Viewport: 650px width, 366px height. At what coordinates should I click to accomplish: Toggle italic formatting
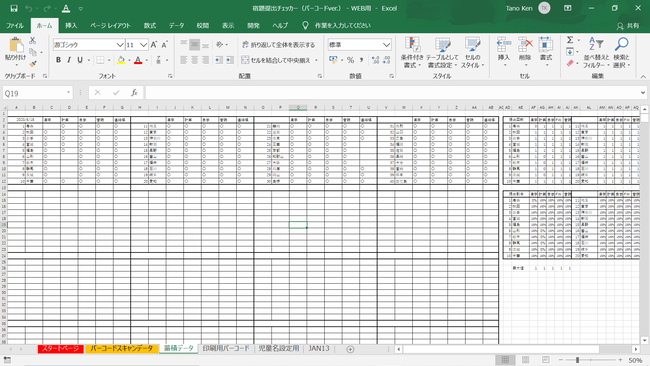[69, 60]
